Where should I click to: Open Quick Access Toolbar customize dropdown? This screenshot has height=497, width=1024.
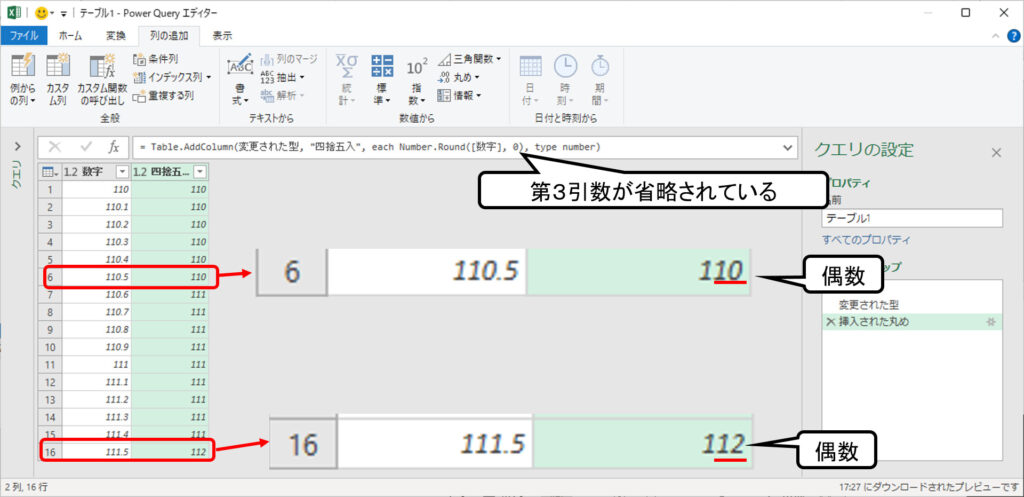point(63,13)
